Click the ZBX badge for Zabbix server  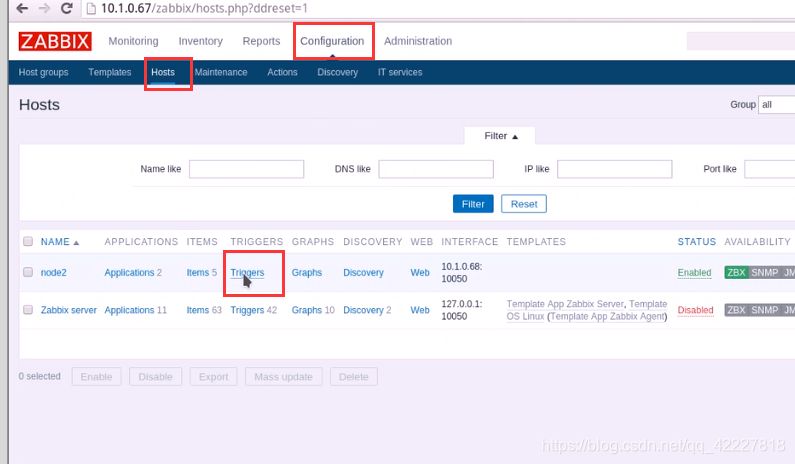tap(736, 310)
